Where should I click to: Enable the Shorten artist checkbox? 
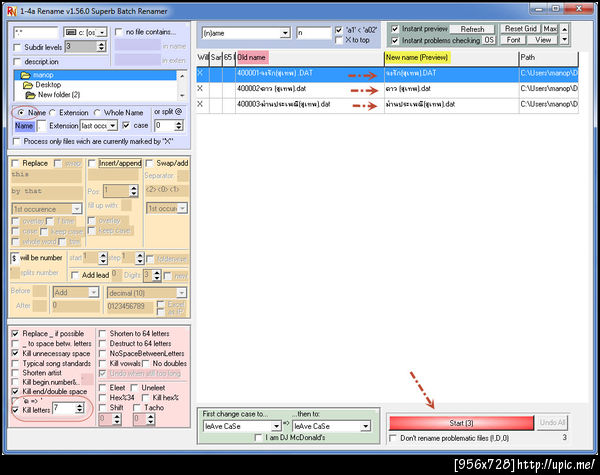click(15, 372)
